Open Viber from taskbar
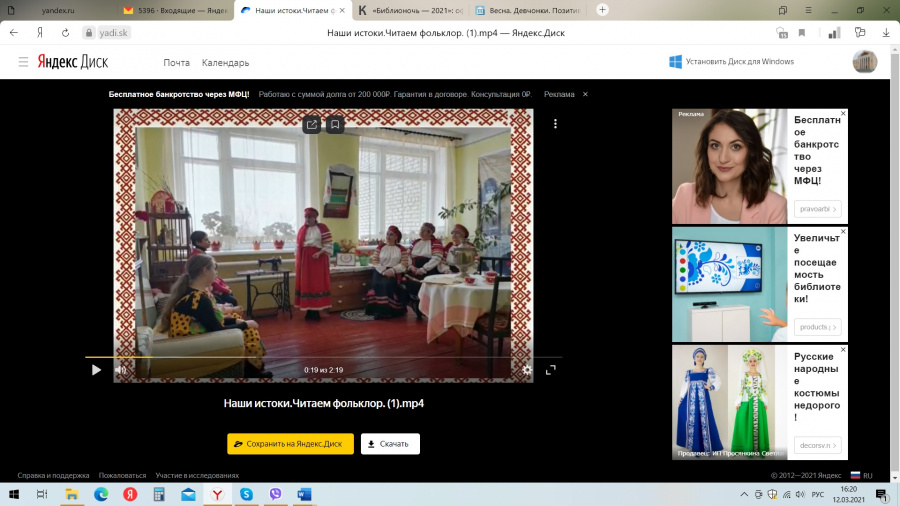This screenshot has height=506, width=900. point(276,494)
